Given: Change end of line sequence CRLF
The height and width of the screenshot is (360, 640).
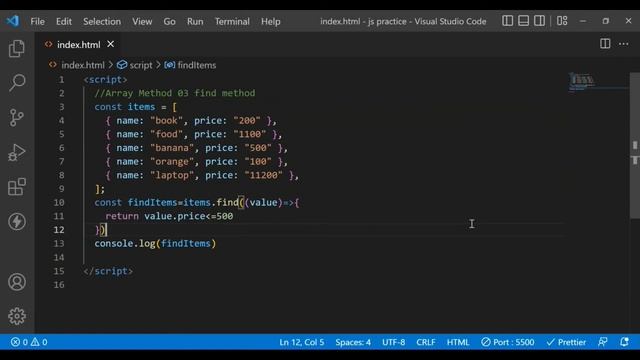Looking at the screenshot, I should 426,342.
